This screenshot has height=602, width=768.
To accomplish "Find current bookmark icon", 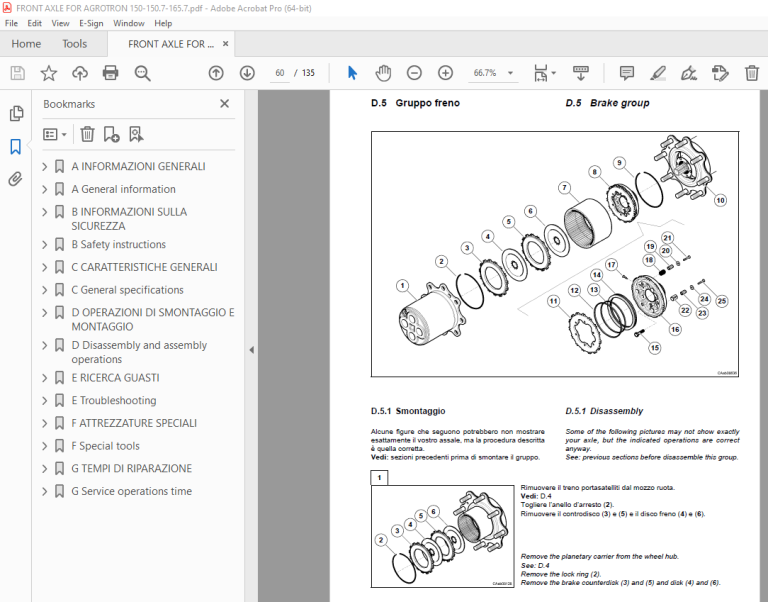I will tap(136, 134).
